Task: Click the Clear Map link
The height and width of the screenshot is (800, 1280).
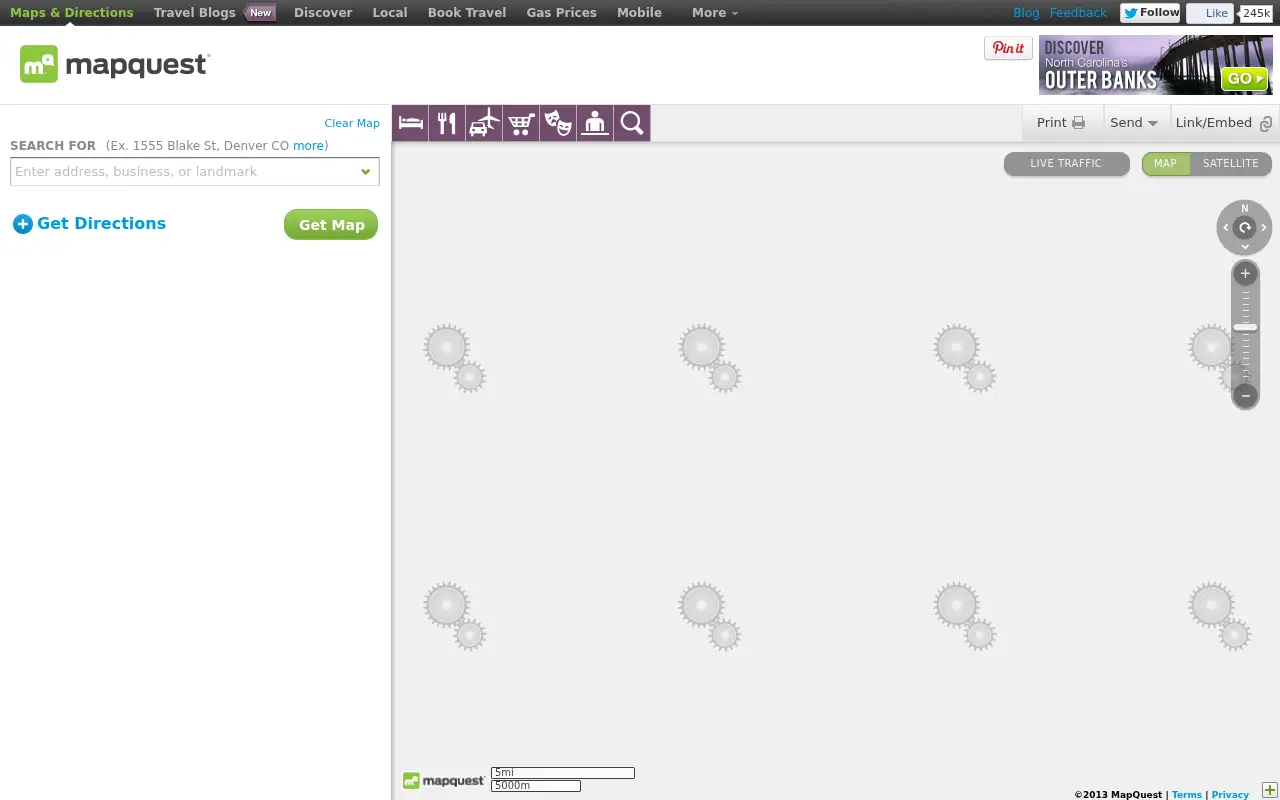Action: [352, 123]
